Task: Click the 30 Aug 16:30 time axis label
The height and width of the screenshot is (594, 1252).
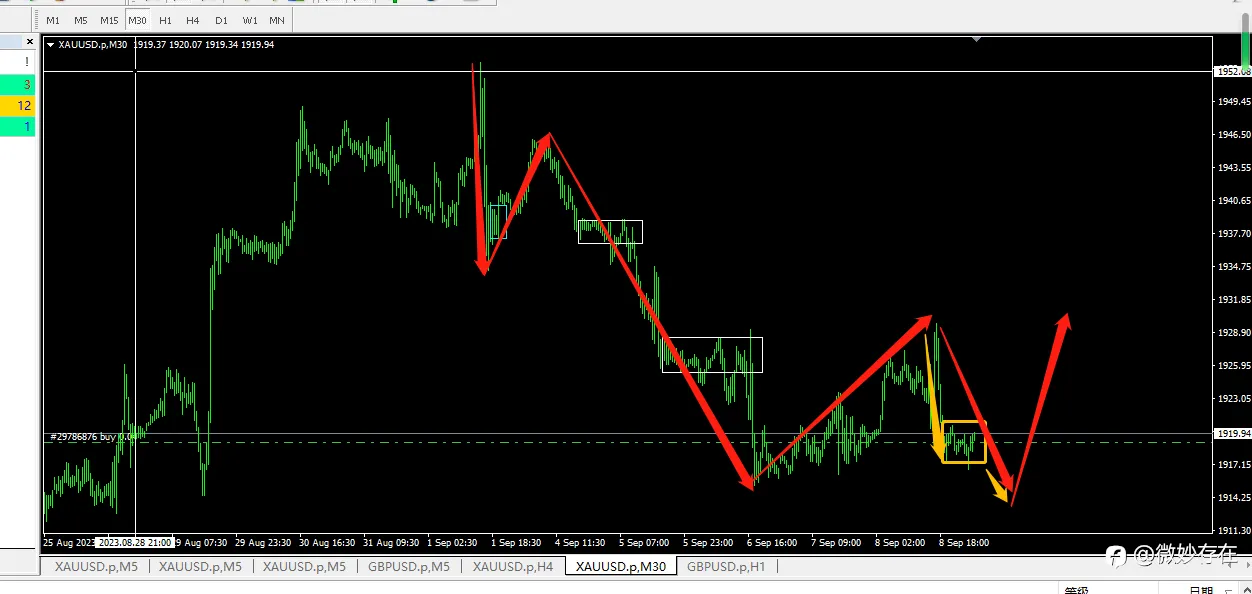Action: (x=329, y=543)
